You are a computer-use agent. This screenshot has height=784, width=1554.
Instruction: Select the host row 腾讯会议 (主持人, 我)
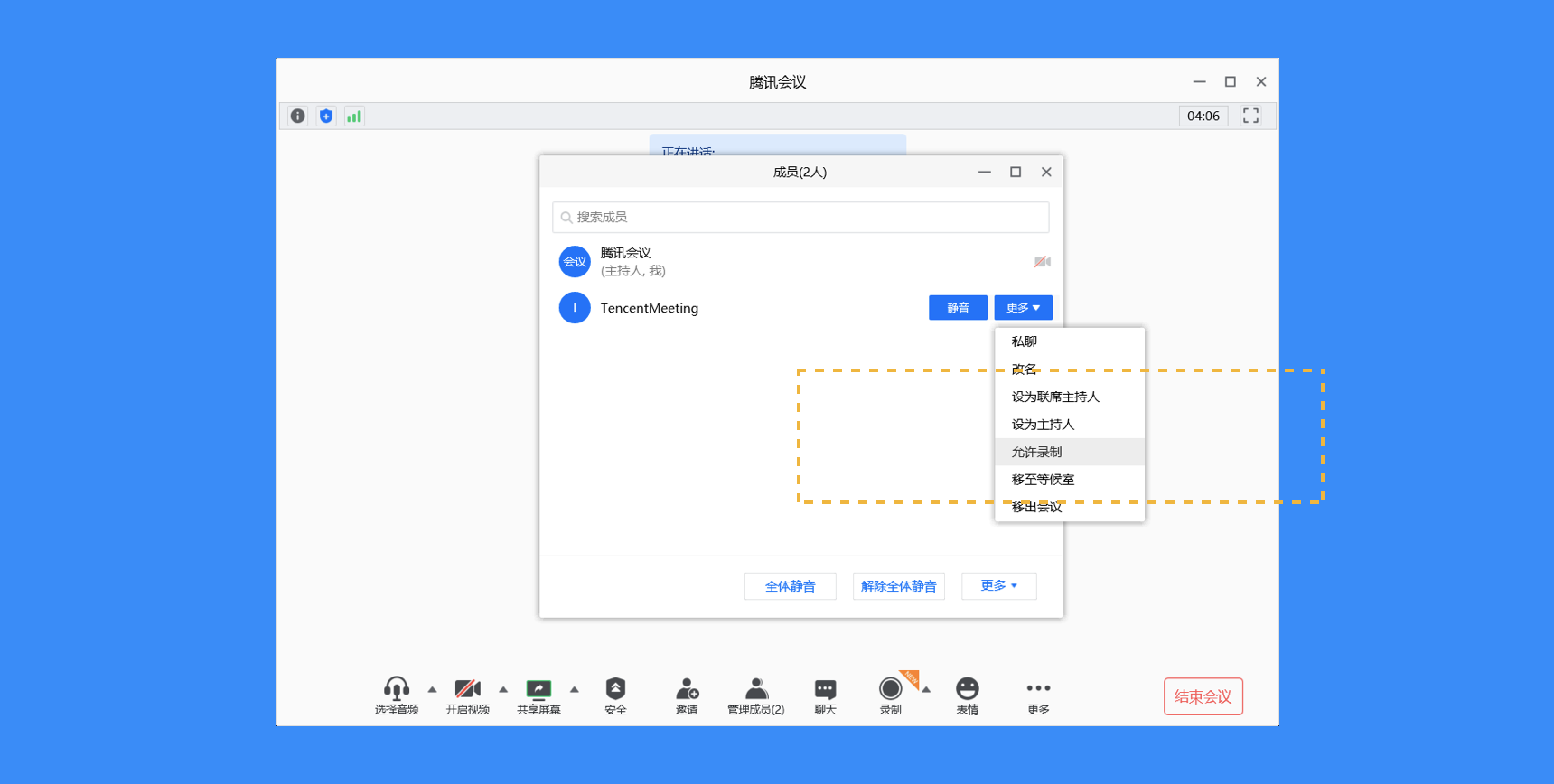coord(800,262)
